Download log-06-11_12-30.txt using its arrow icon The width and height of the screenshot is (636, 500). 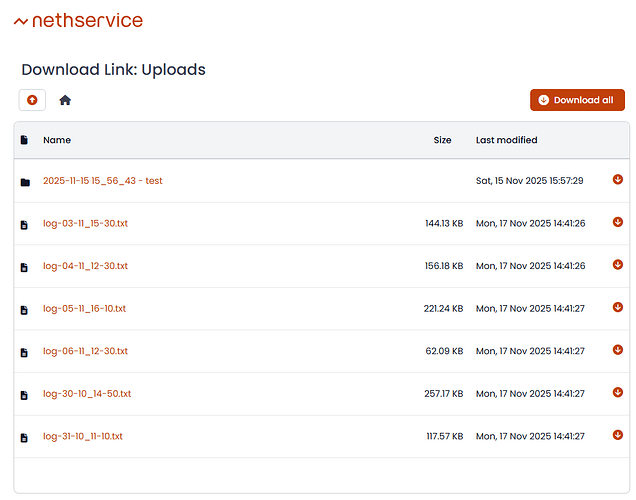pos(617,350)
